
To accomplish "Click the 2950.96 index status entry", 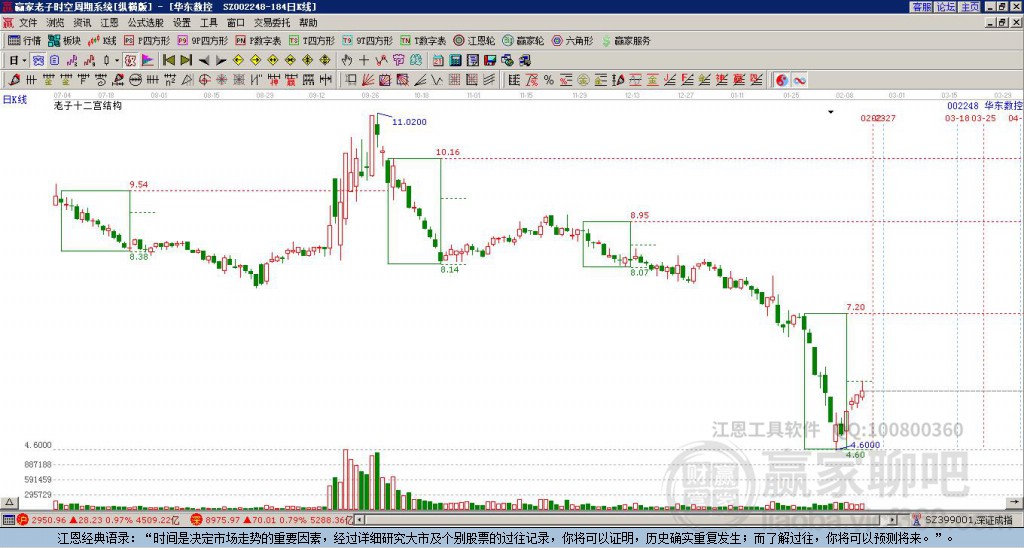I will point(98,520).
